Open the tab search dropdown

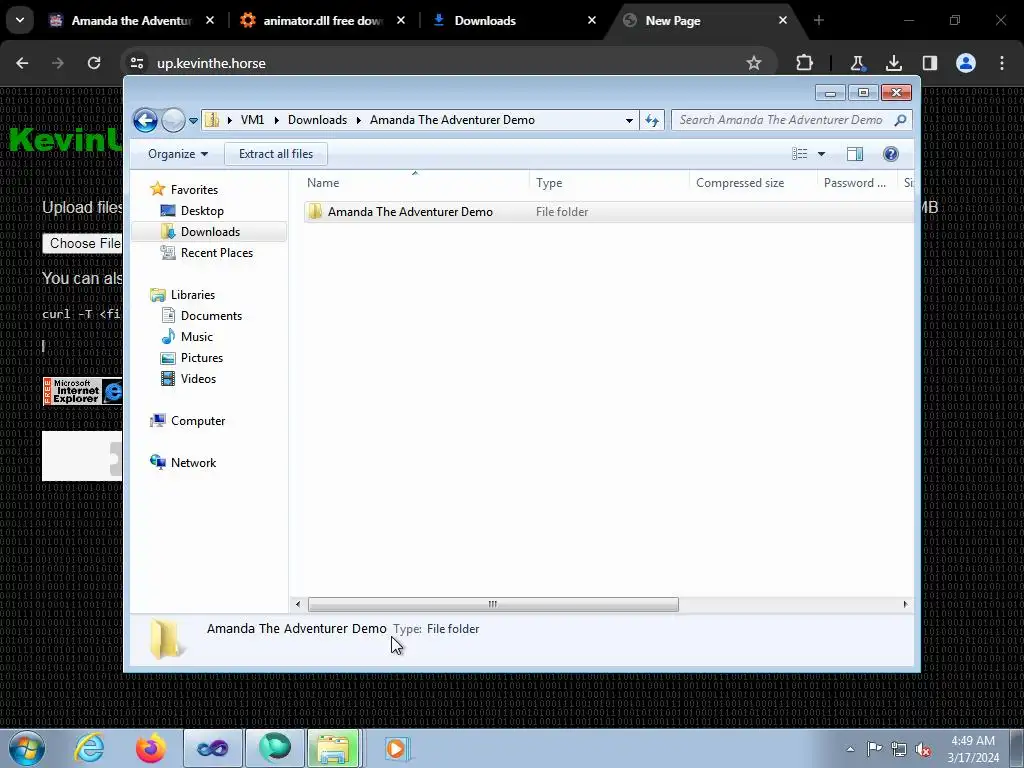click(x=20, y=20)
